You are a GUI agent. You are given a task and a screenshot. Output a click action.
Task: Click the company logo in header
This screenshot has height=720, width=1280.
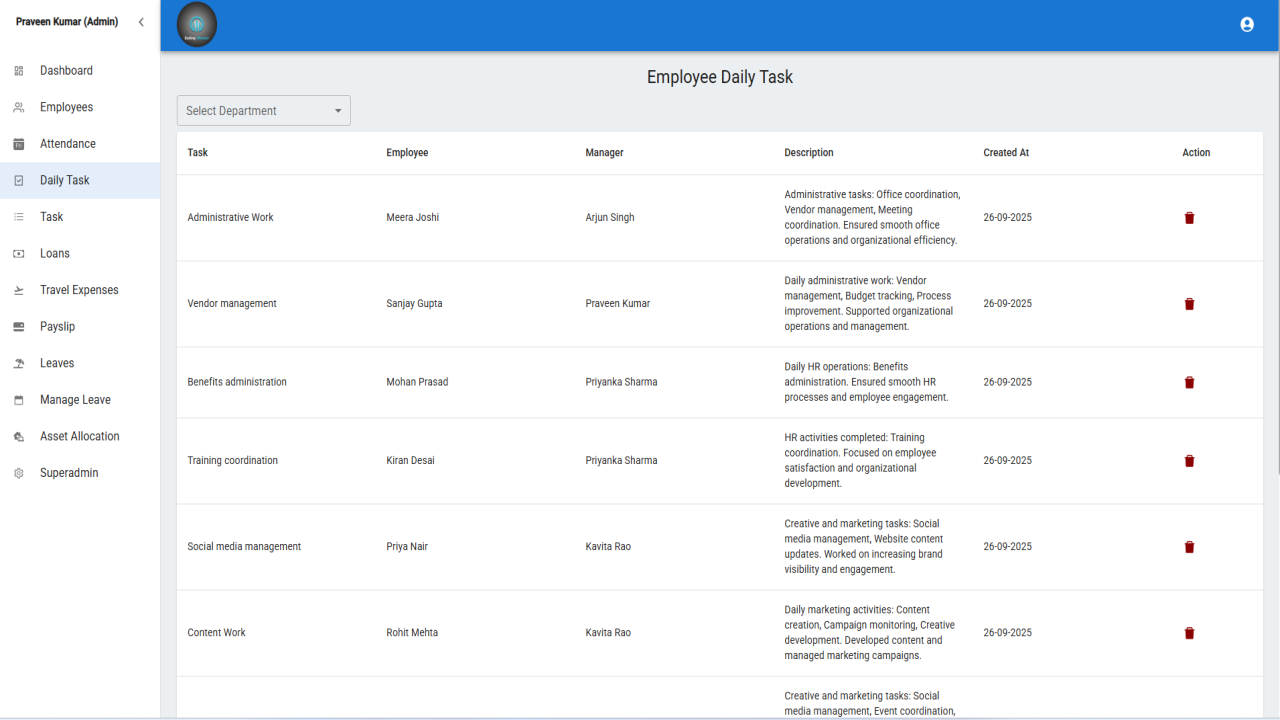tap(197, 25)
